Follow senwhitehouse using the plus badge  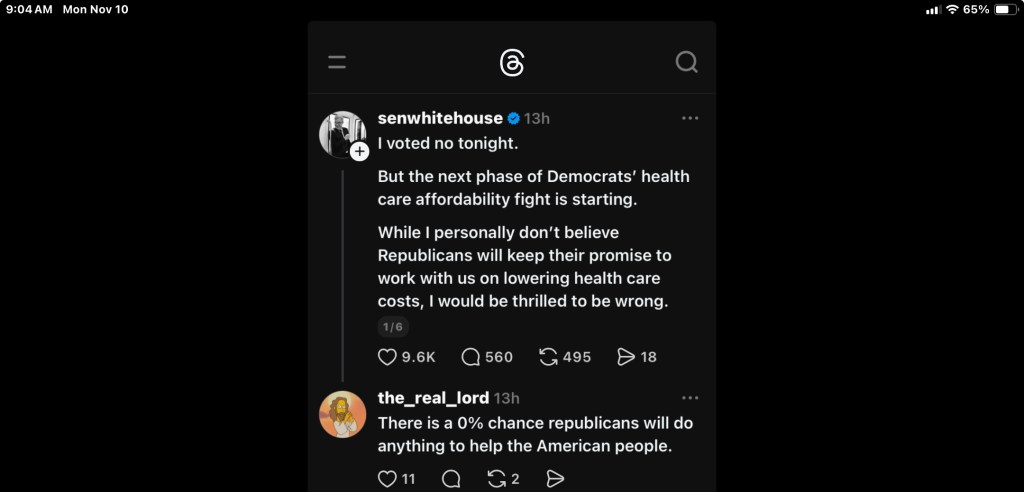click(x=360, y=151)
